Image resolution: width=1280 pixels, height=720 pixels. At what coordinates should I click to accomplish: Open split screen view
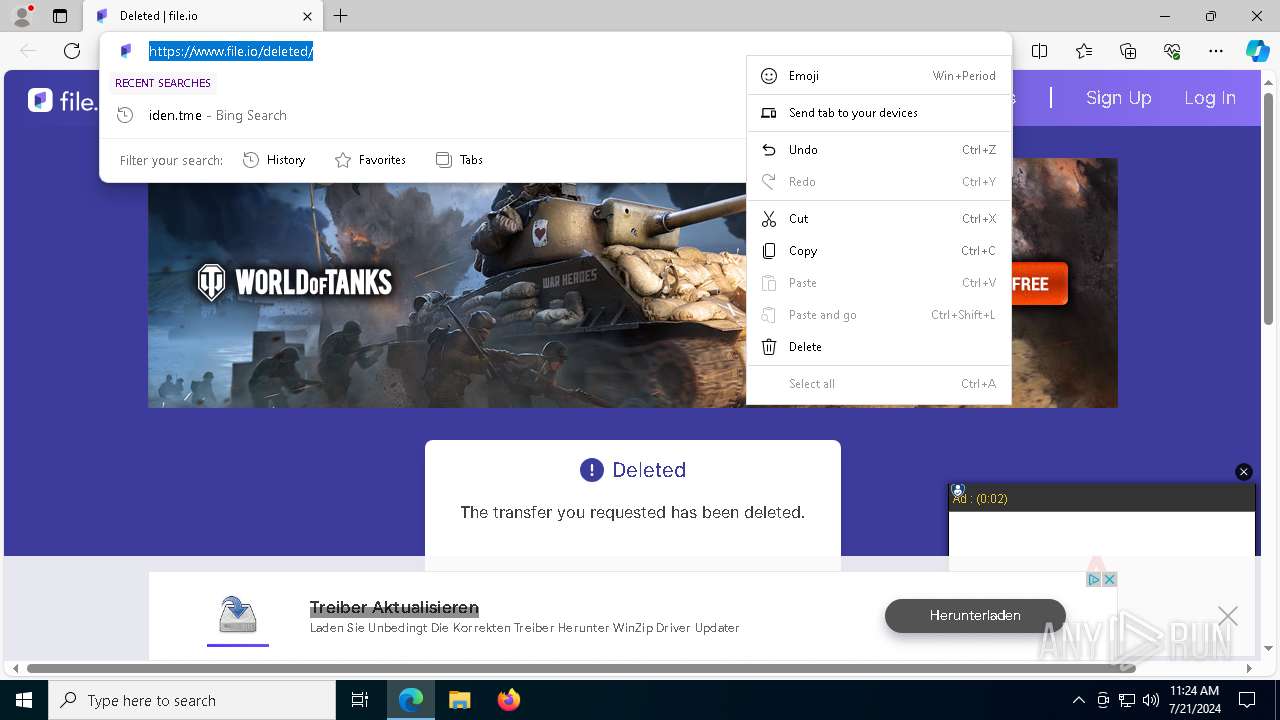click(1040, 51)
